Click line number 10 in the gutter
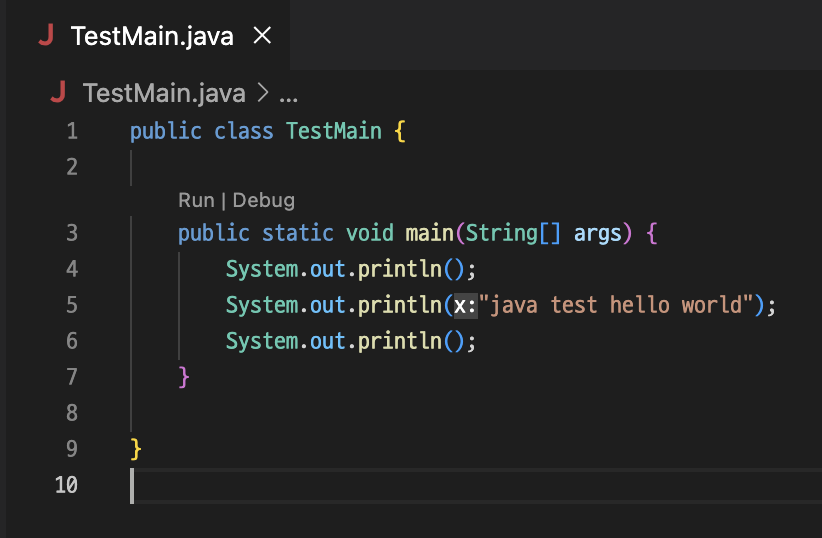 66,485
